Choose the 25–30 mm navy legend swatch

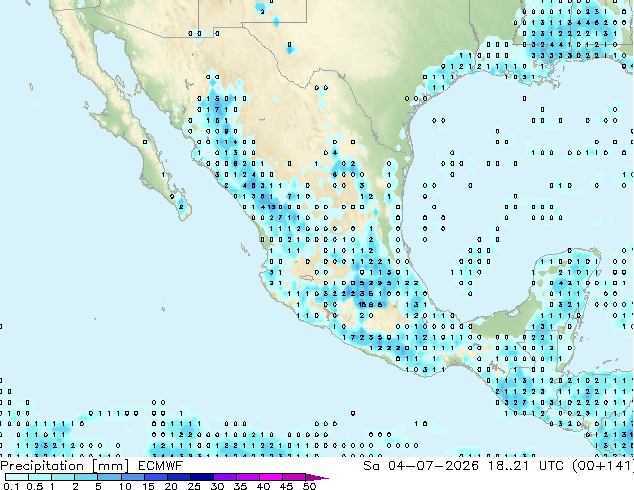pyautogui.click(x=201, y=477)
